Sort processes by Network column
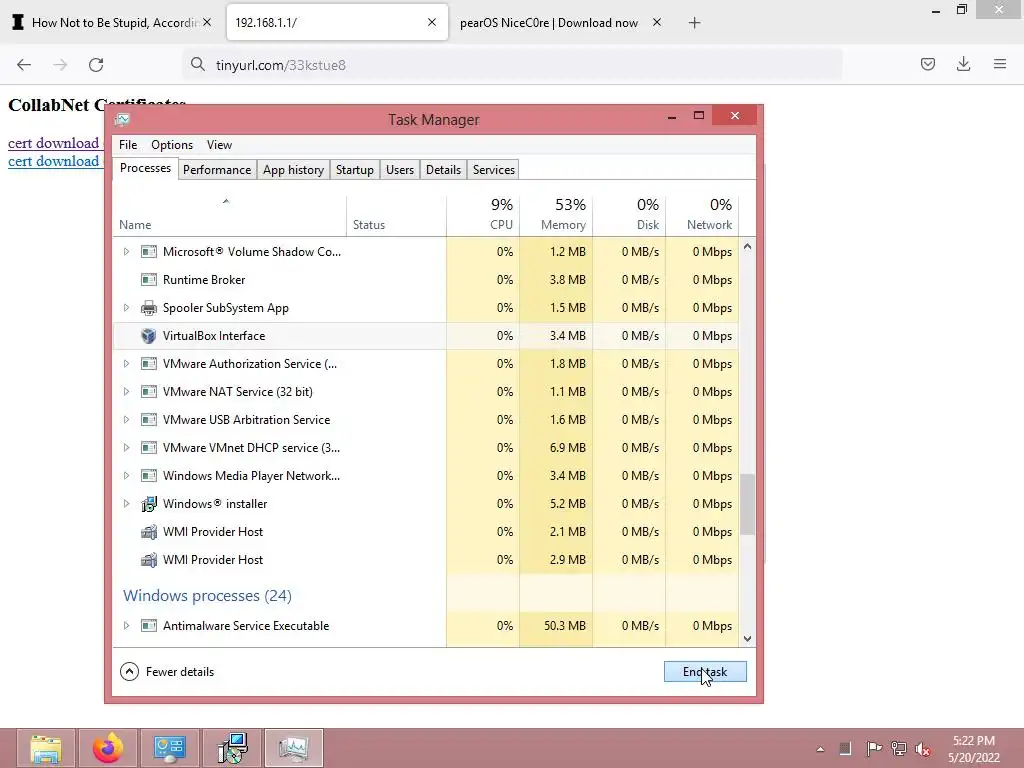 [x=703, y=216]
